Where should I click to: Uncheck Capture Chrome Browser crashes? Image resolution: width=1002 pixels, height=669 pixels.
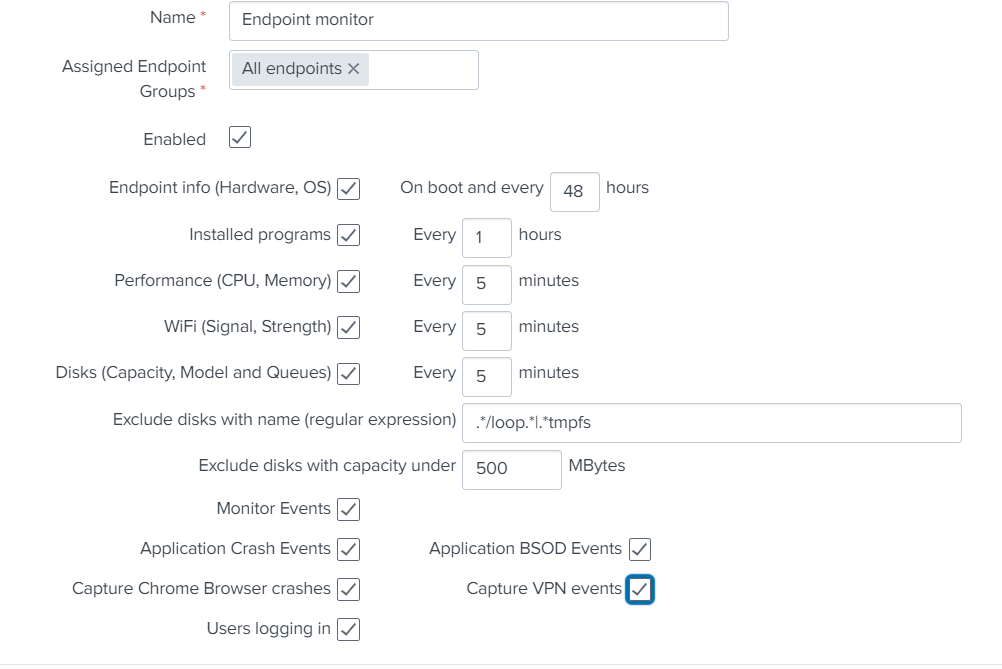348,589
